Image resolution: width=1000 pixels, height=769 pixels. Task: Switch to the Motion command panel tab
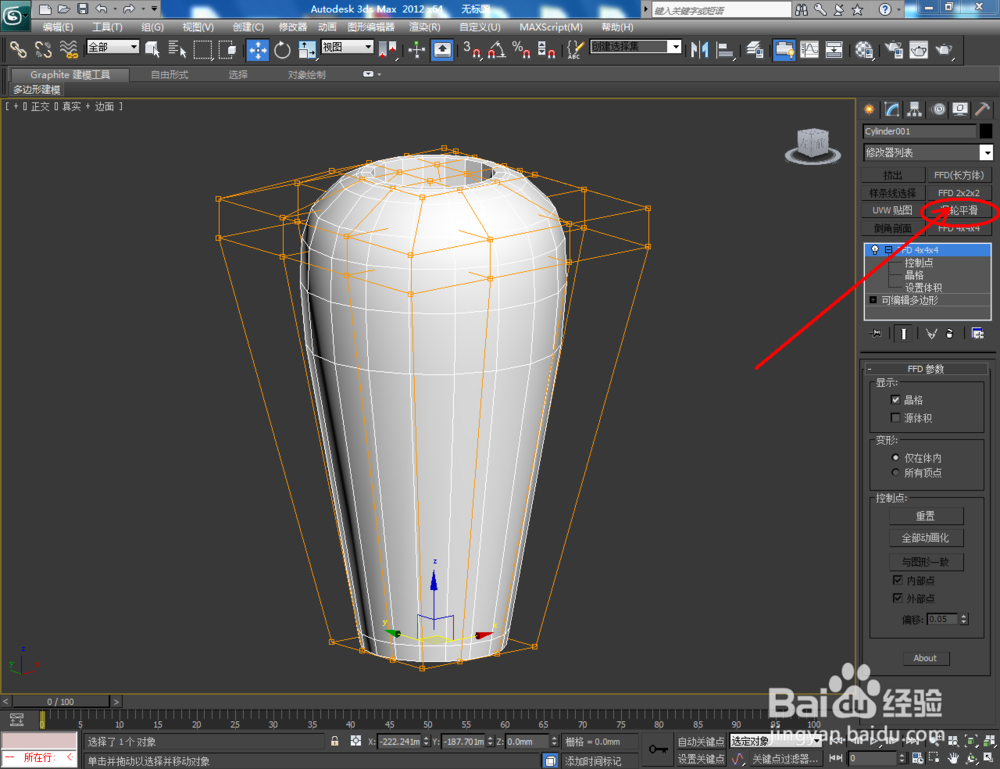point(938,110)
